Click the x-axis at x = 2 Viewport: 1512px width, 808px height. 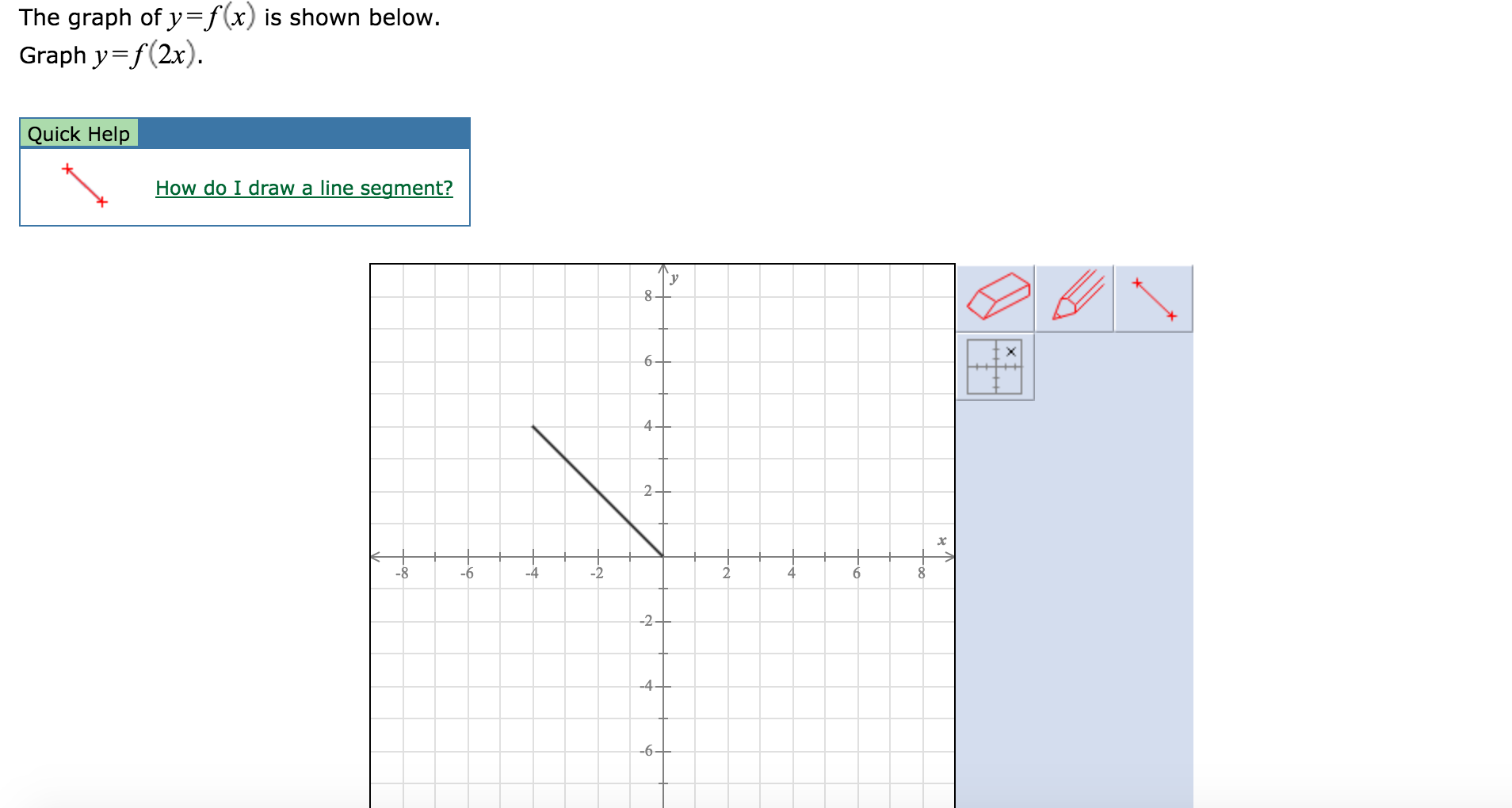(728, 556)
